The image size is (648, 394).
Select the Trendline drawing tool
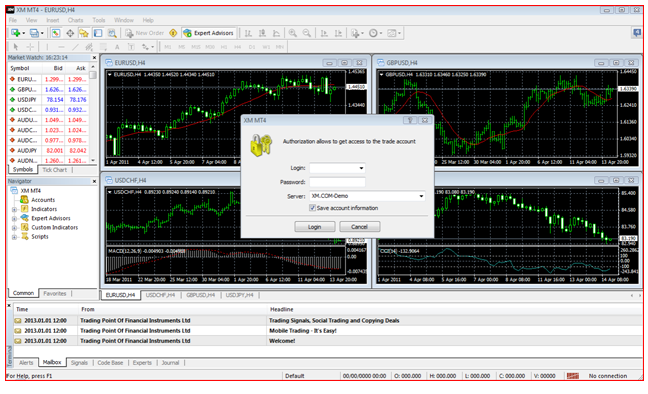click(x=75, y=47)
